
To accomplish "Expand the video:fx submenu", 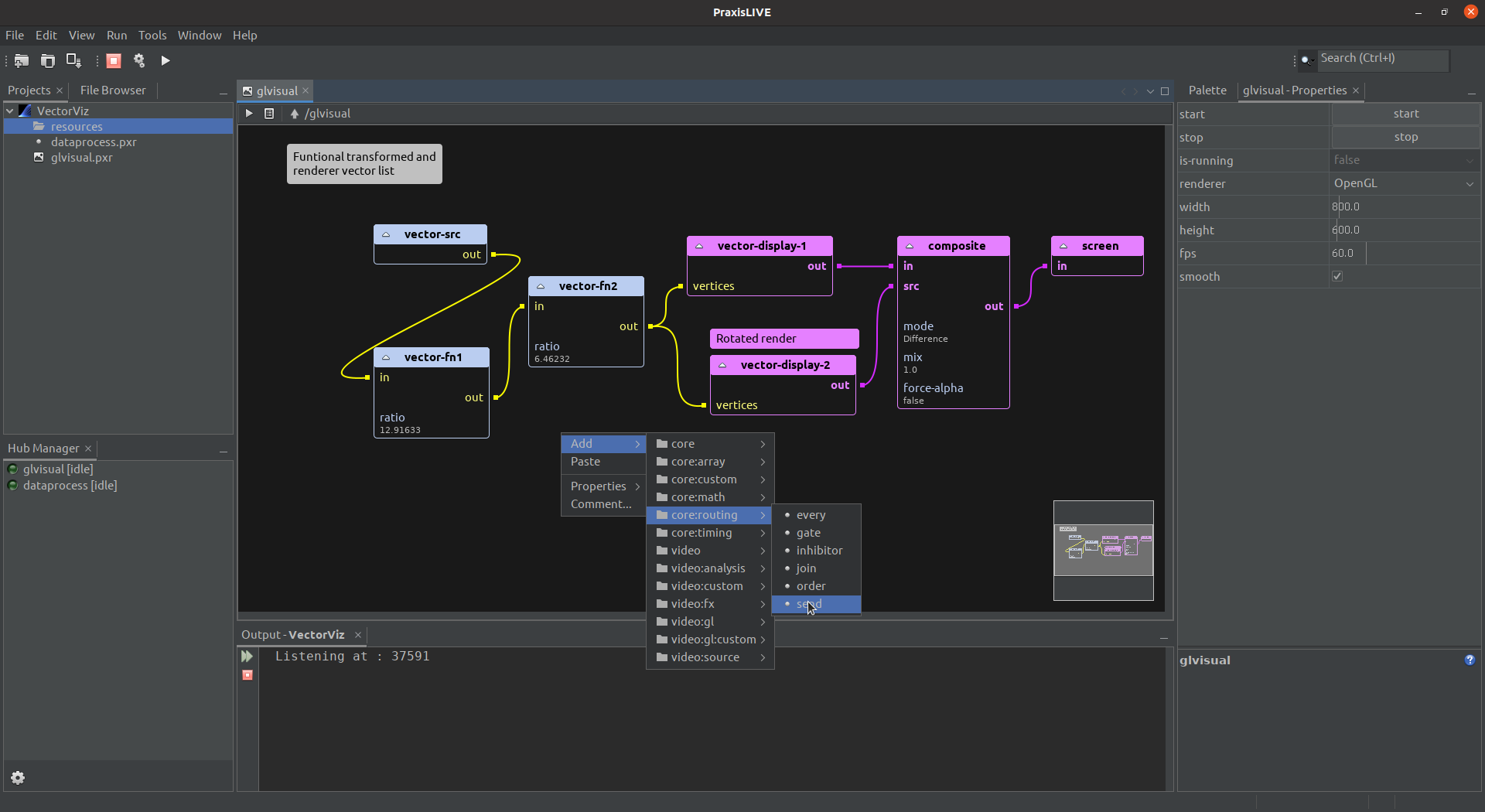I will [x=710, y=604].
